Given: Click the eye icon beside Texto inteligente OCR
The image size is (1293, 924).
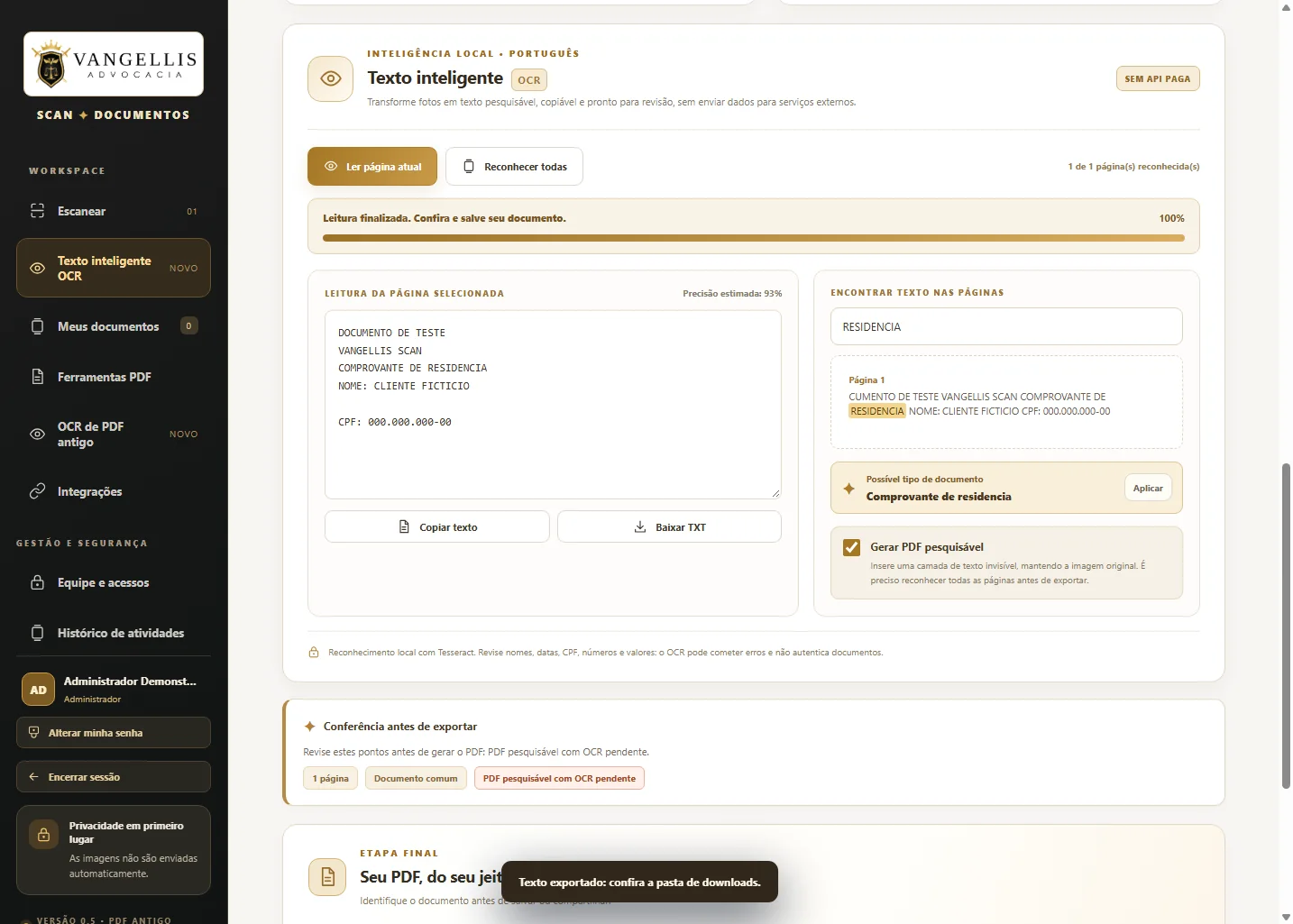Looking at the screenshot, I should click(x=37, y=269).
